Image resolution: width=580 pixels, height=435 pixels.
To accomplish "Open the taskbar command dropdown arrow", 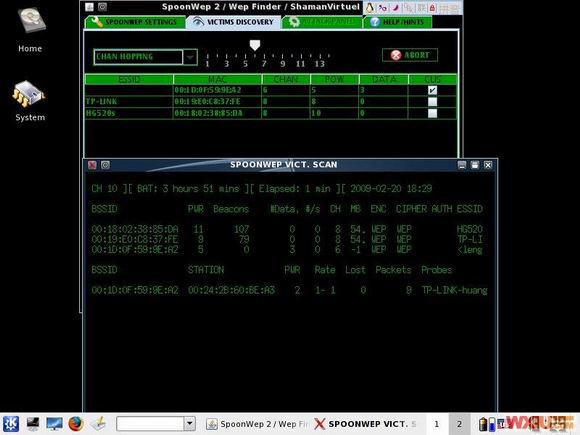I will coord(189,424).
